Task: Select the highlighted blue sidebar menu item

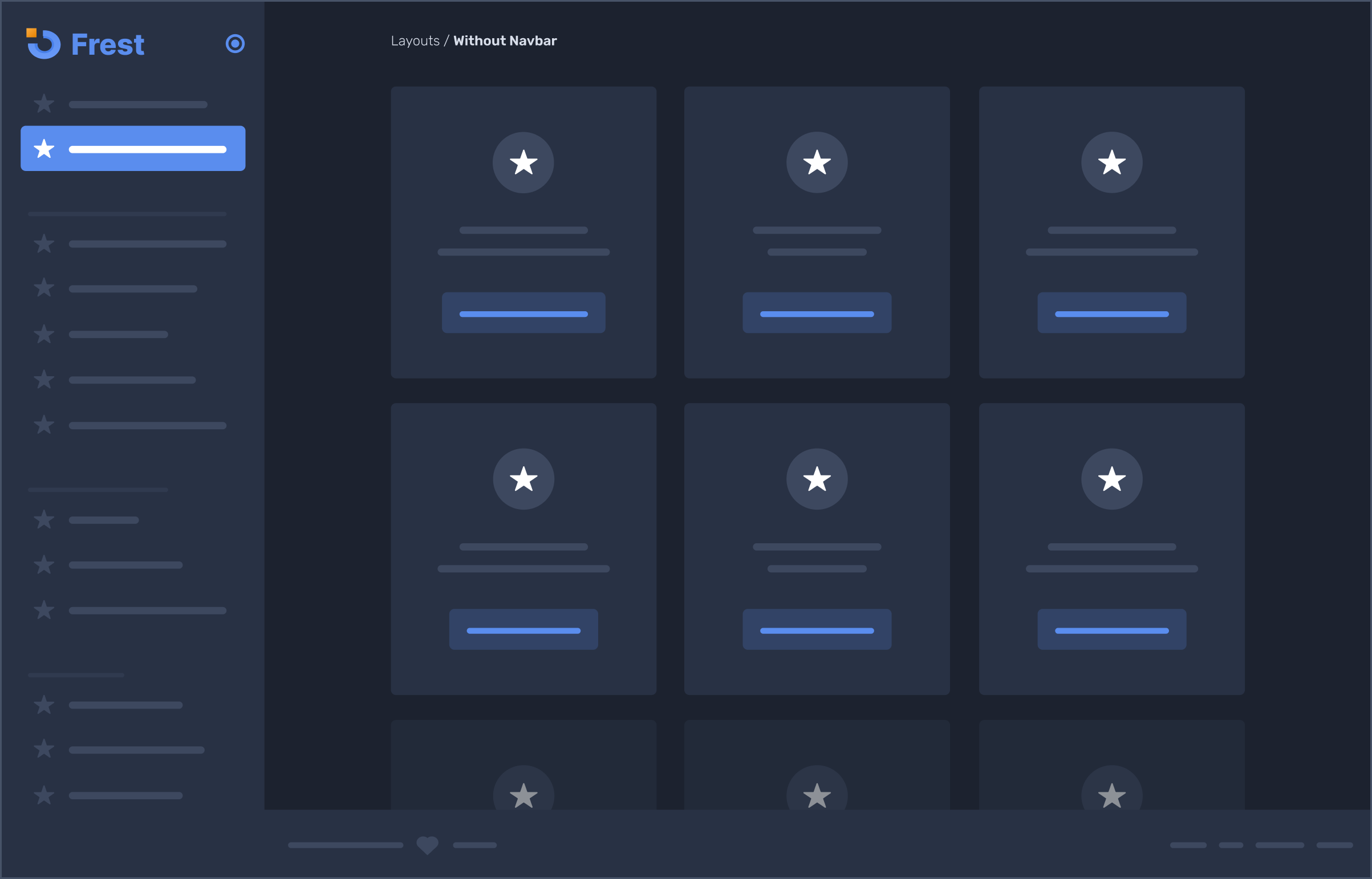Action: click(x=133, y=148)
